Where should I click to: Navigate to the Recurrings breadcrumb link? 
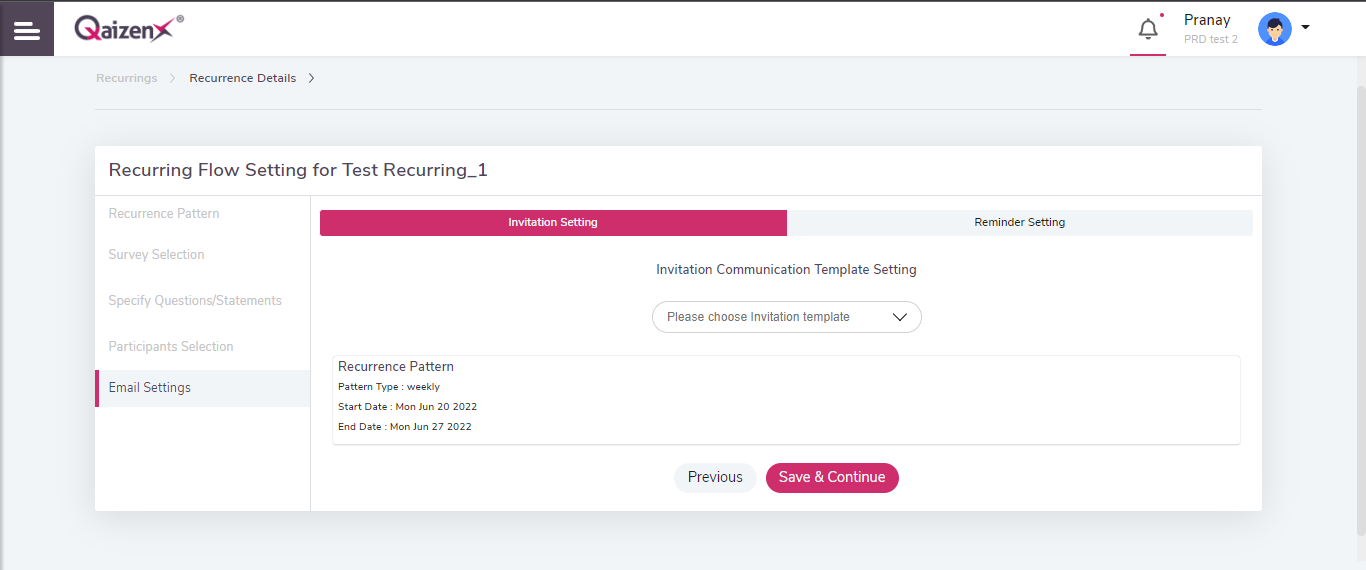click(x=126, y=78)
